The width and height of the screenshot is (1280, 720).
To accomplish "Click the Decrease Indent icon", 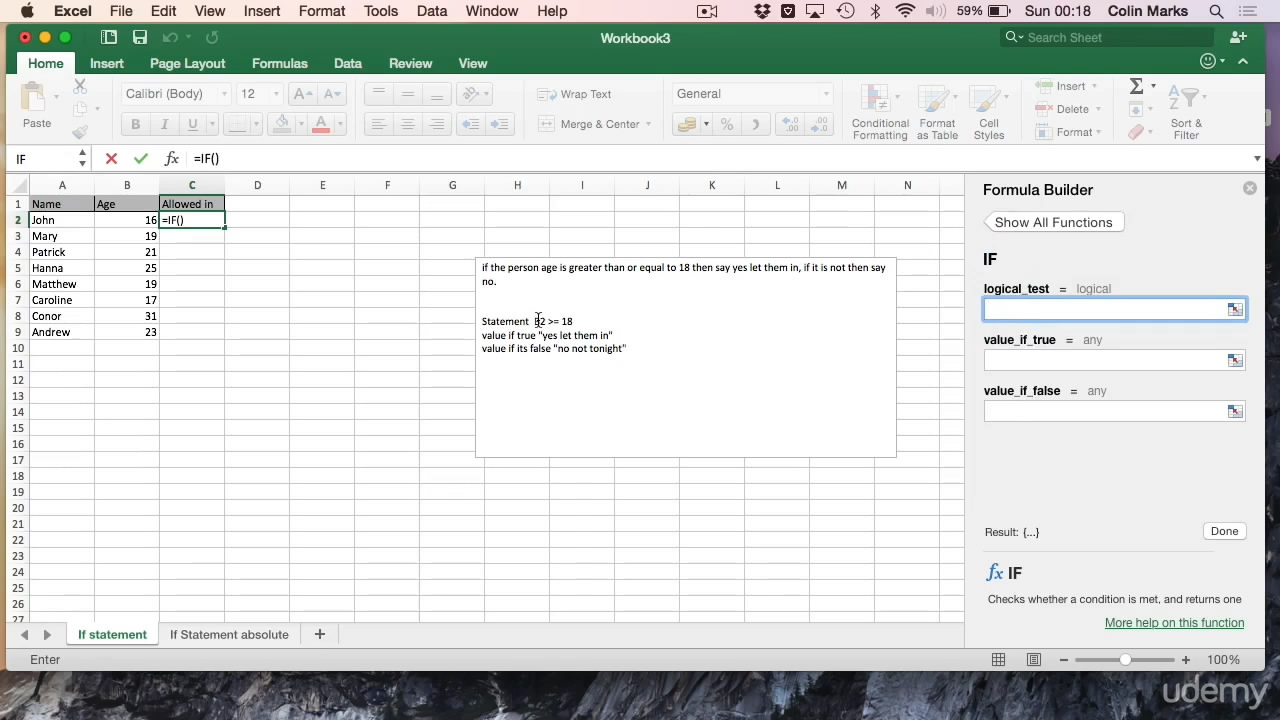I will coord(469,124).
